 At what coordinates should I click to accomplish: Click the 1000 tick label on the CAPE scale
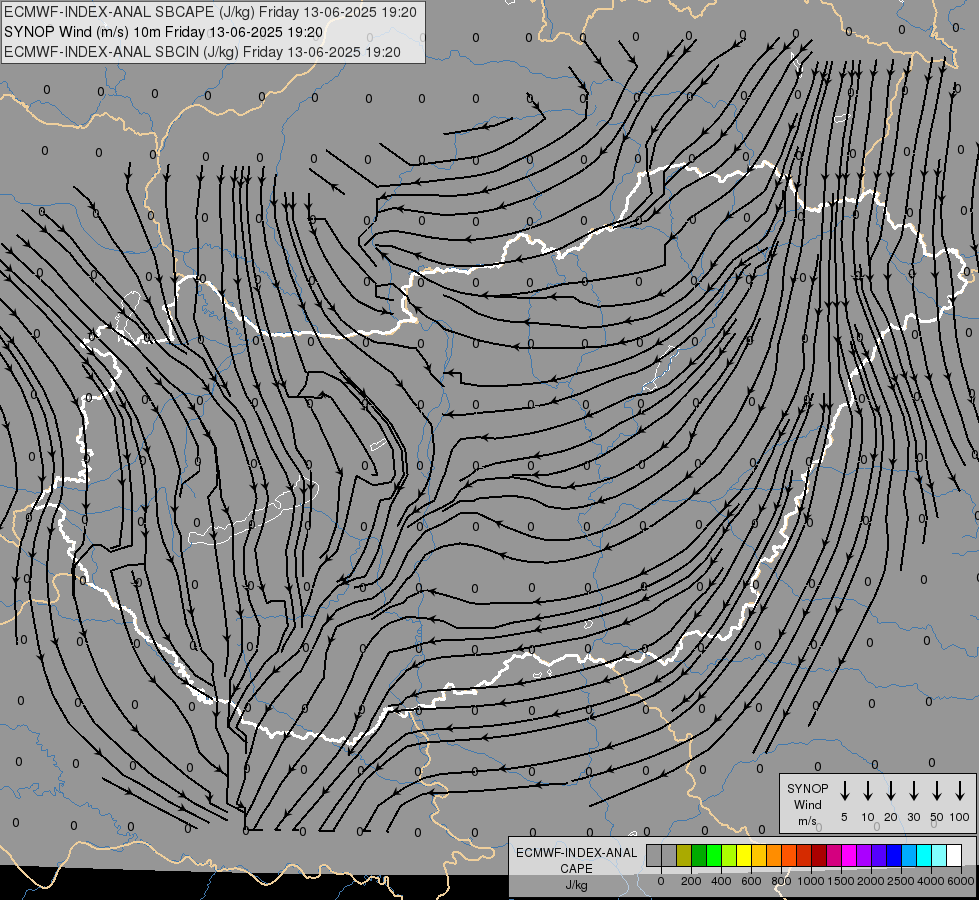point(811,881)
